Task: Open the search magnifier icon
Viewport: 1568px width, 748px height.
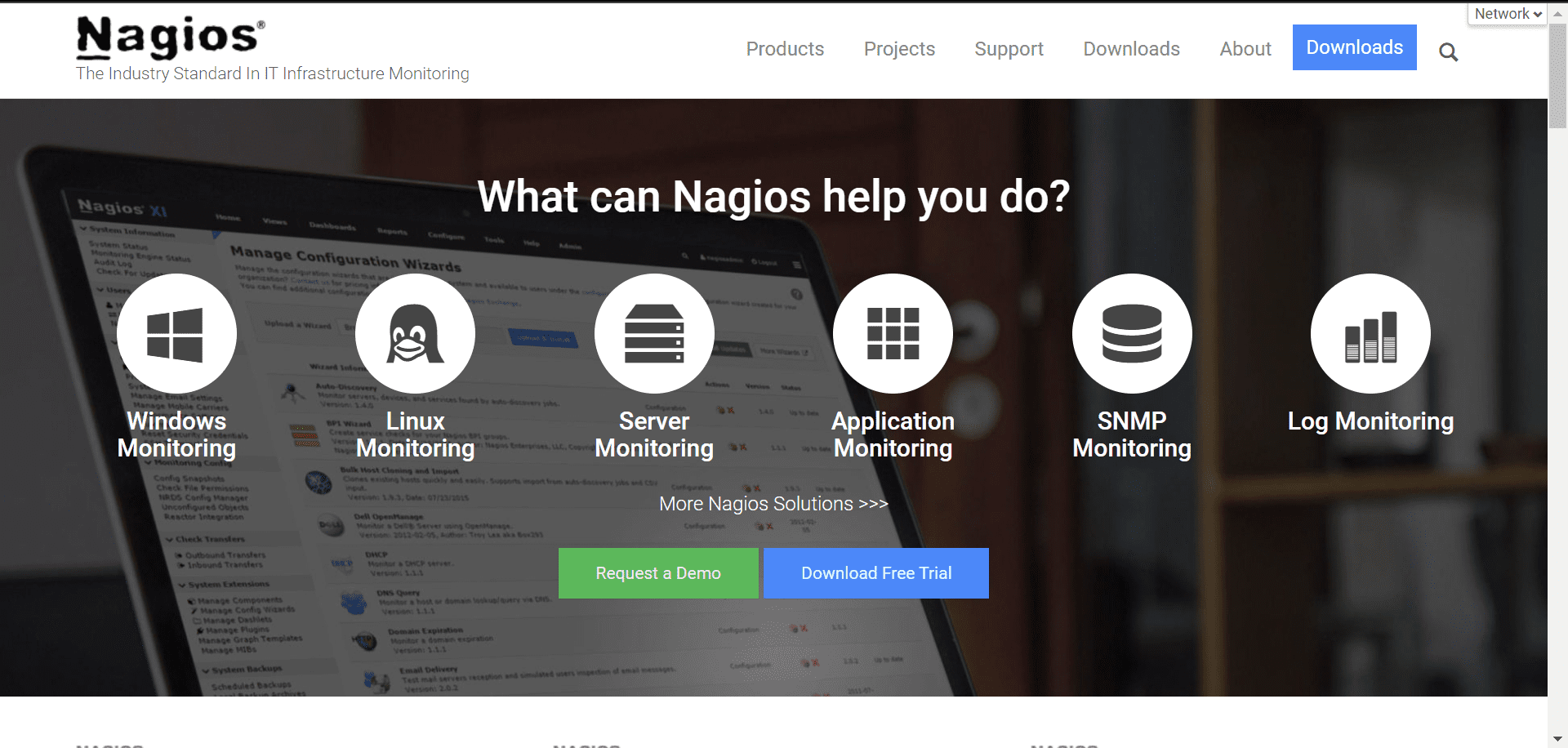Action: tap(1449, 52)
